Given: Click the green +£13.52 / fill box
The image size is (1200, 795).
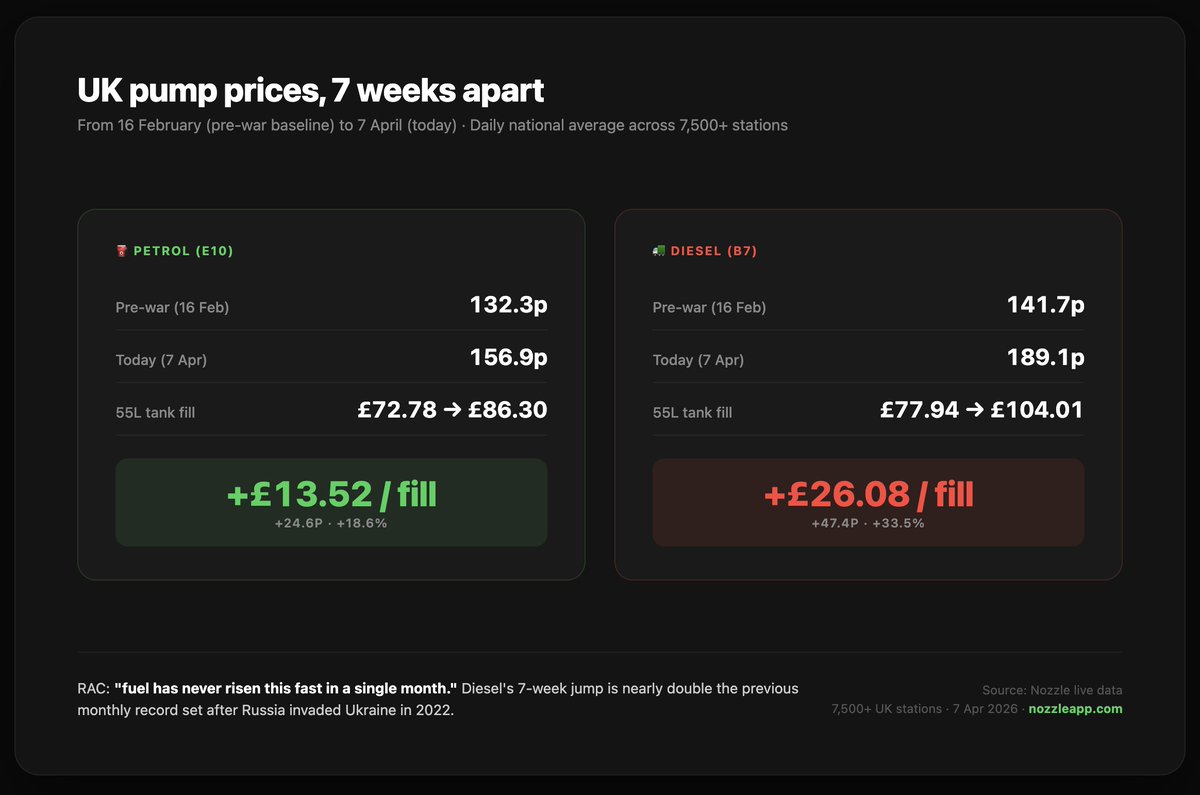Looking at the screenshot, I should point(331,502).
